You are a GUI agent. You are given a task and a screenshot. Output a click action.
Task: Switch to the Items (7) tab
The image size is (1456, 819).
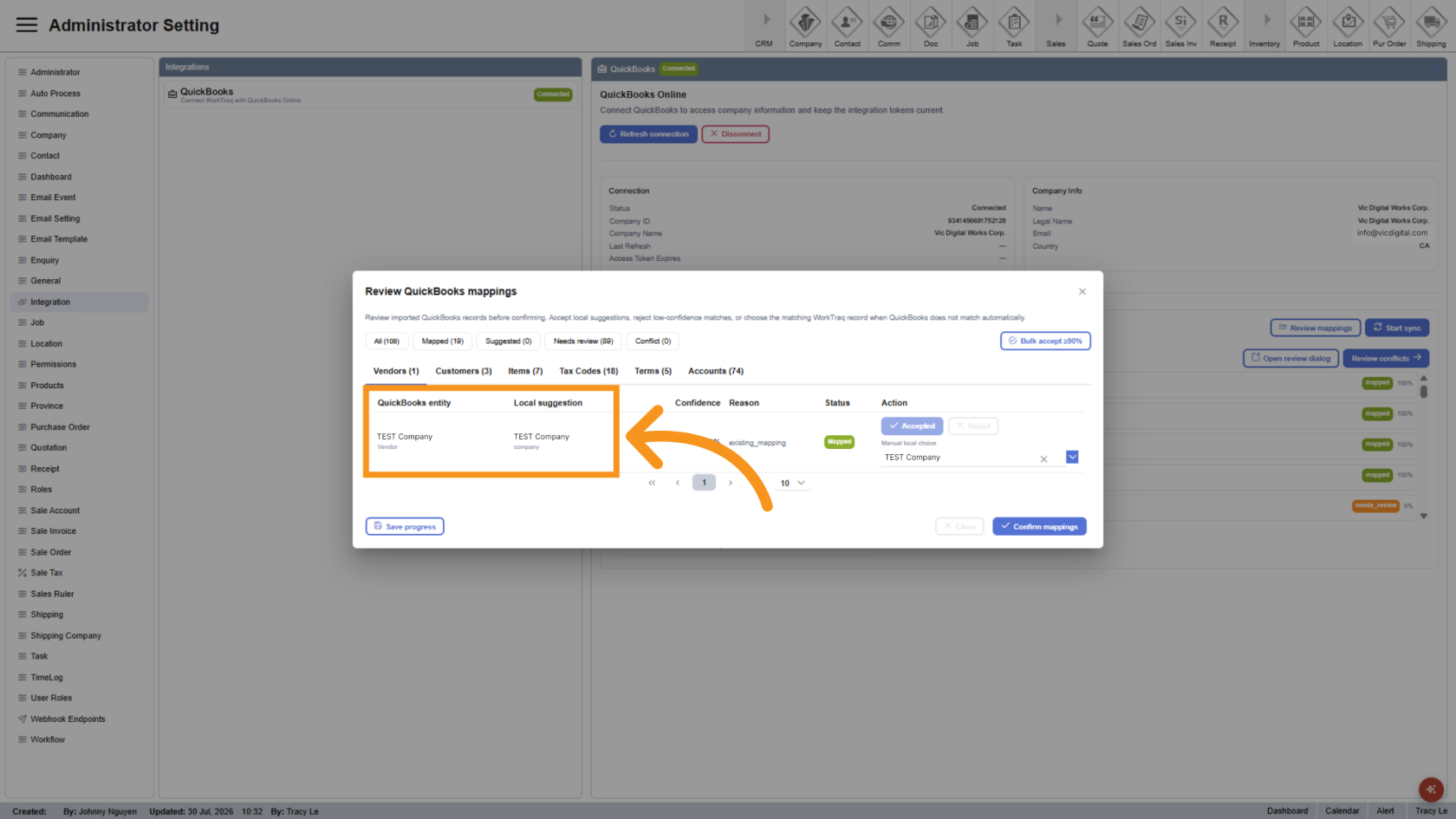(525, 371)
